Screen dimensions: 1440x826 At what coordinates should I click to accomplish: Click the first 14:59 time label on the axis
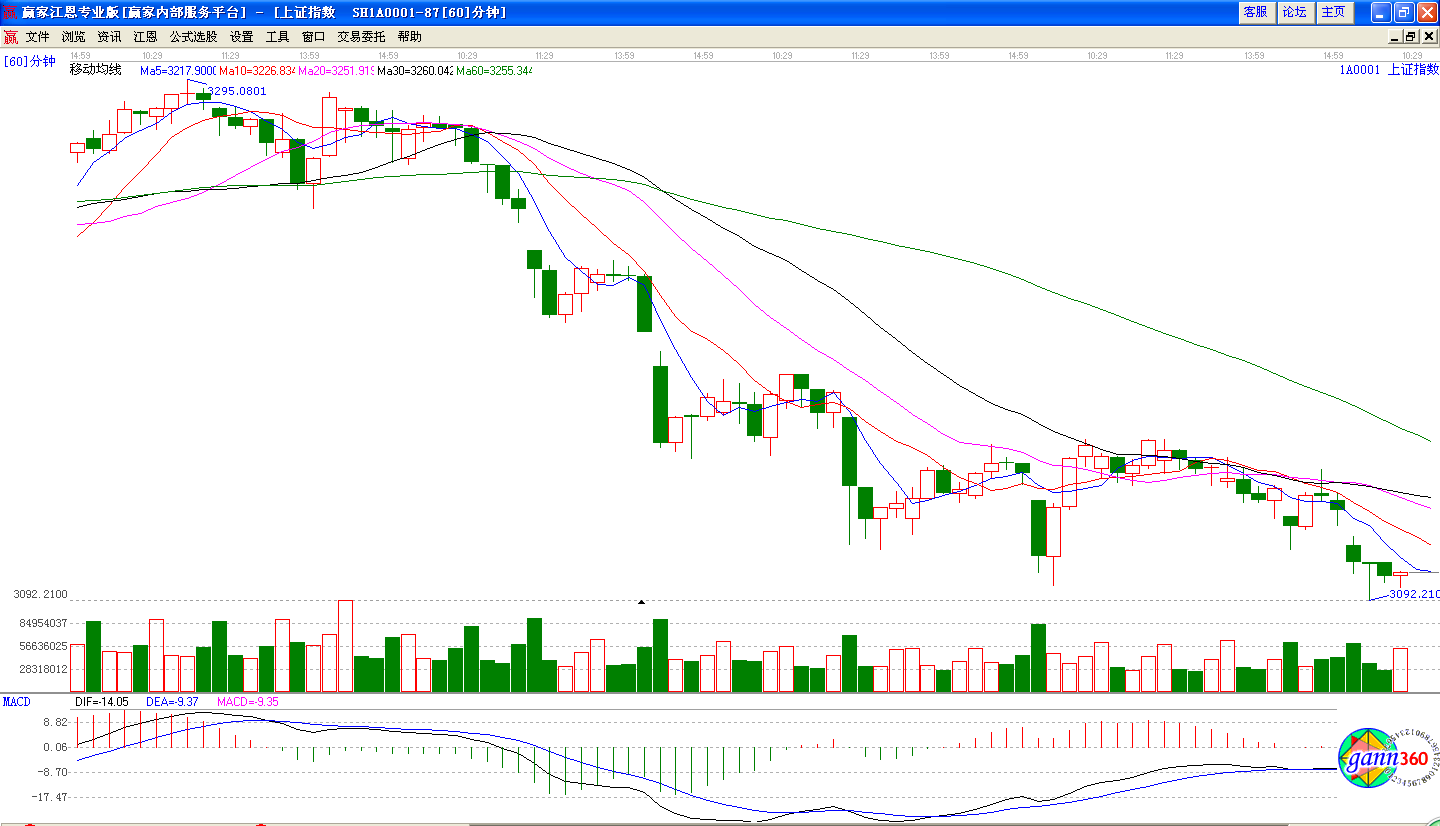pos(80,55)
